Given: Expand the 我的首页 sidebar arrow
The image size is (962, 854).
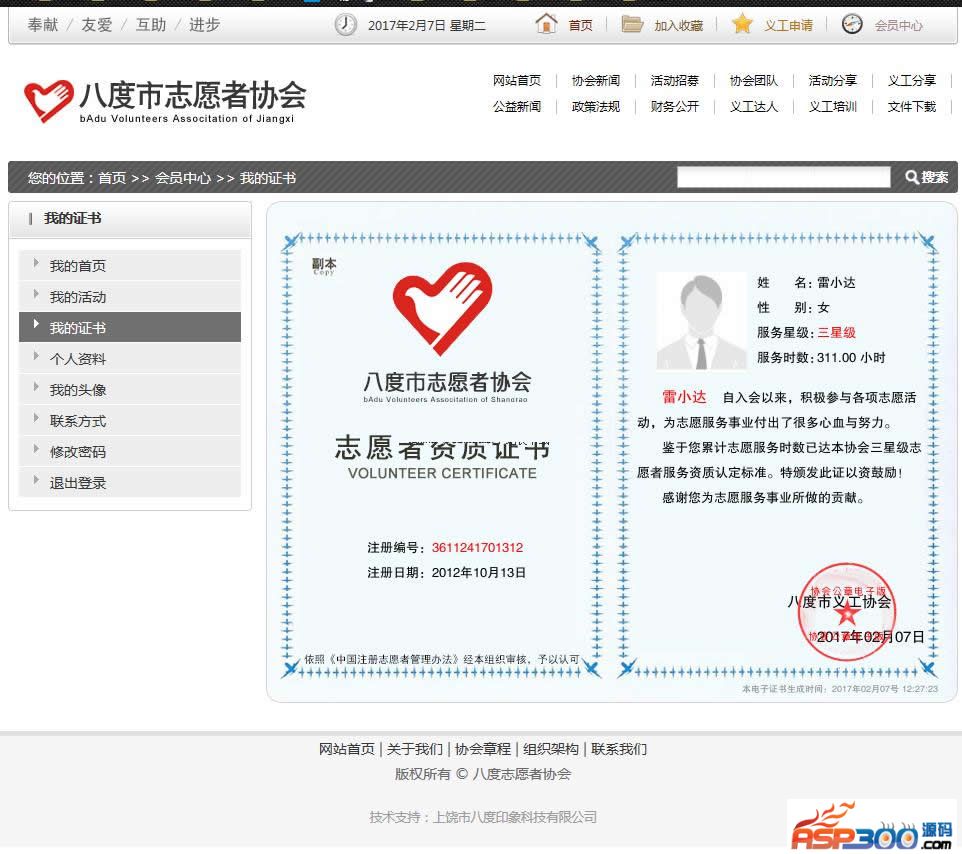Looking at the screenshot, I should [x=36, y=264].
